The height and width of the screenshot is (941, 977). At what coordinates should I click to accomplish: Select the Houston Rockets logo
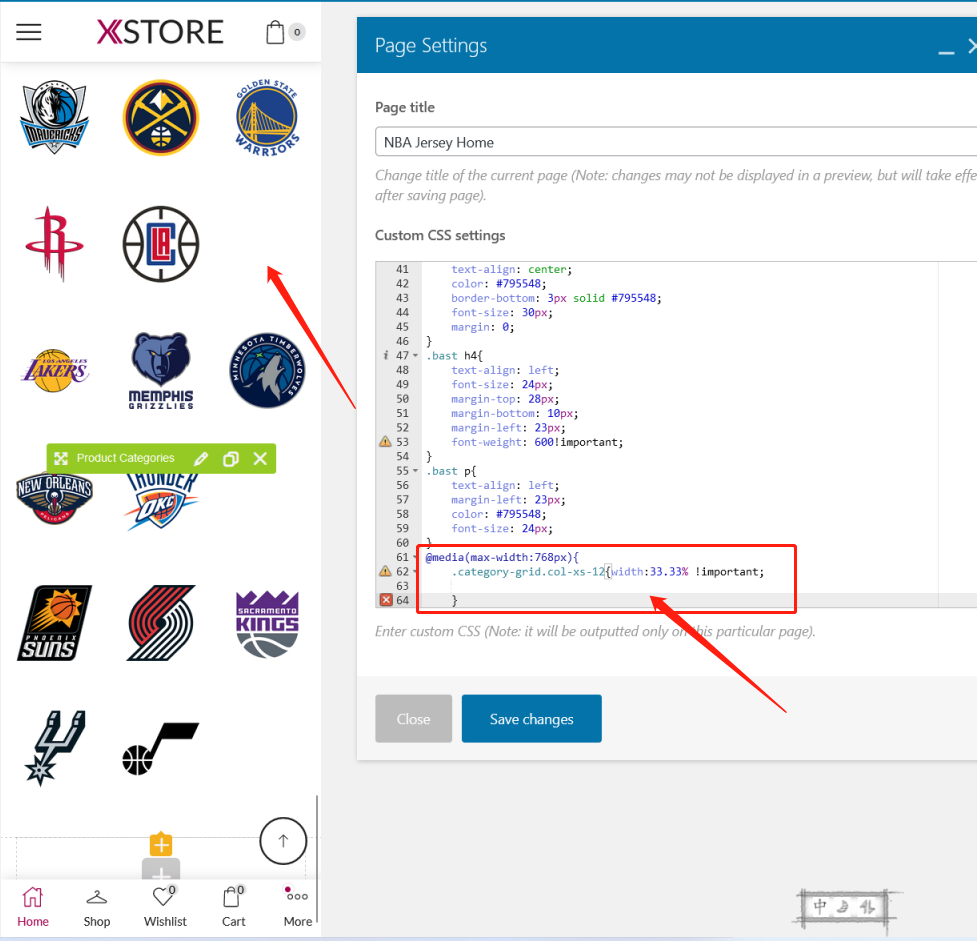tap(54, 244)
